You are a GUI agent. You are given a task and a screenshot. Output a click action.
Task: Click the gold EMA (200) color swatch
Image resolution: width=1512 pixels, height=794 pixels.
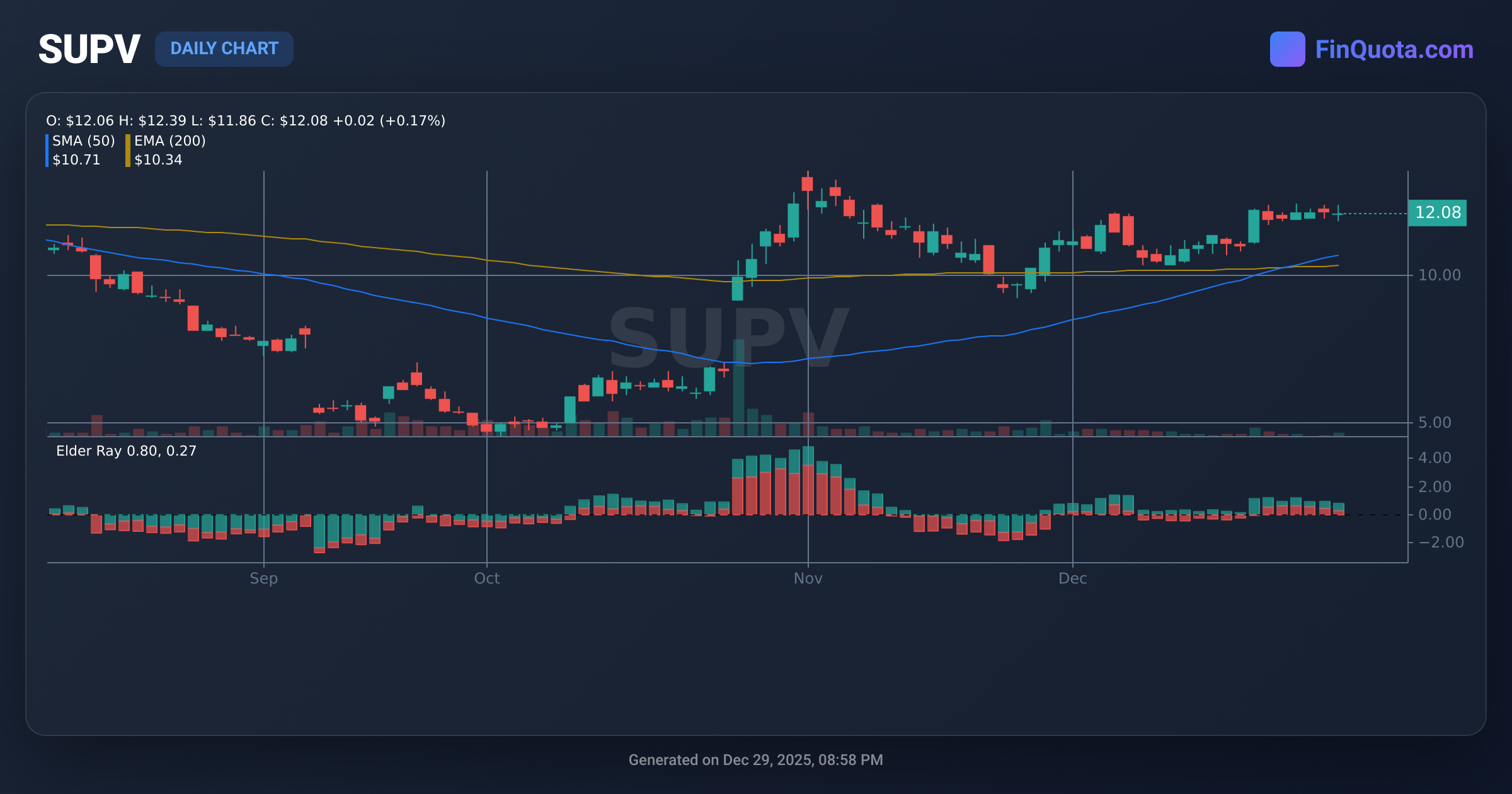[x=128, y=151]
